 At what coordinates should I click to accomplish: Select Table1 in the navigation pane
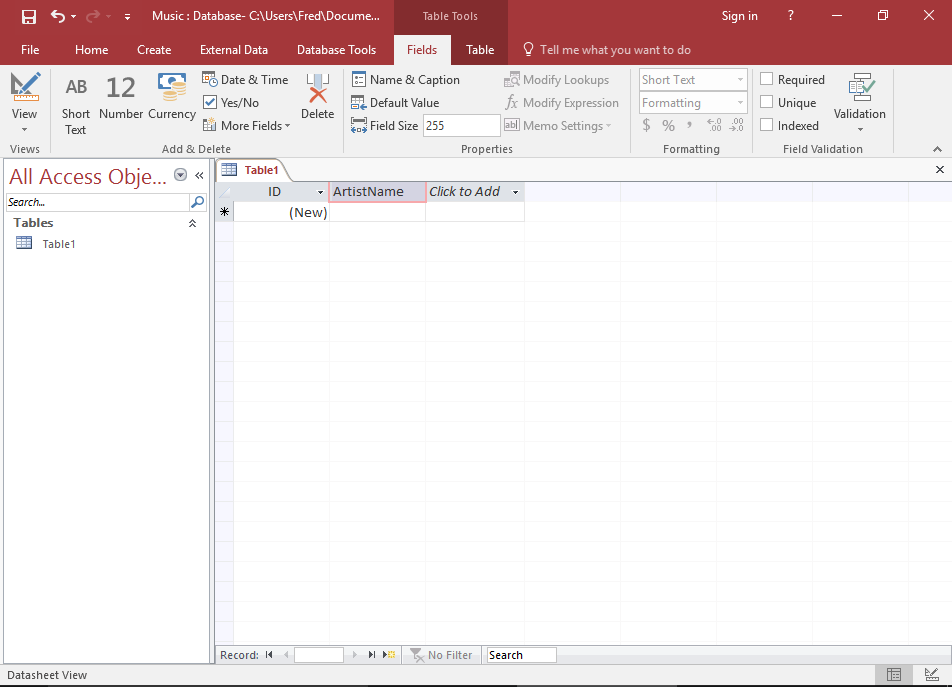point(59,244)
